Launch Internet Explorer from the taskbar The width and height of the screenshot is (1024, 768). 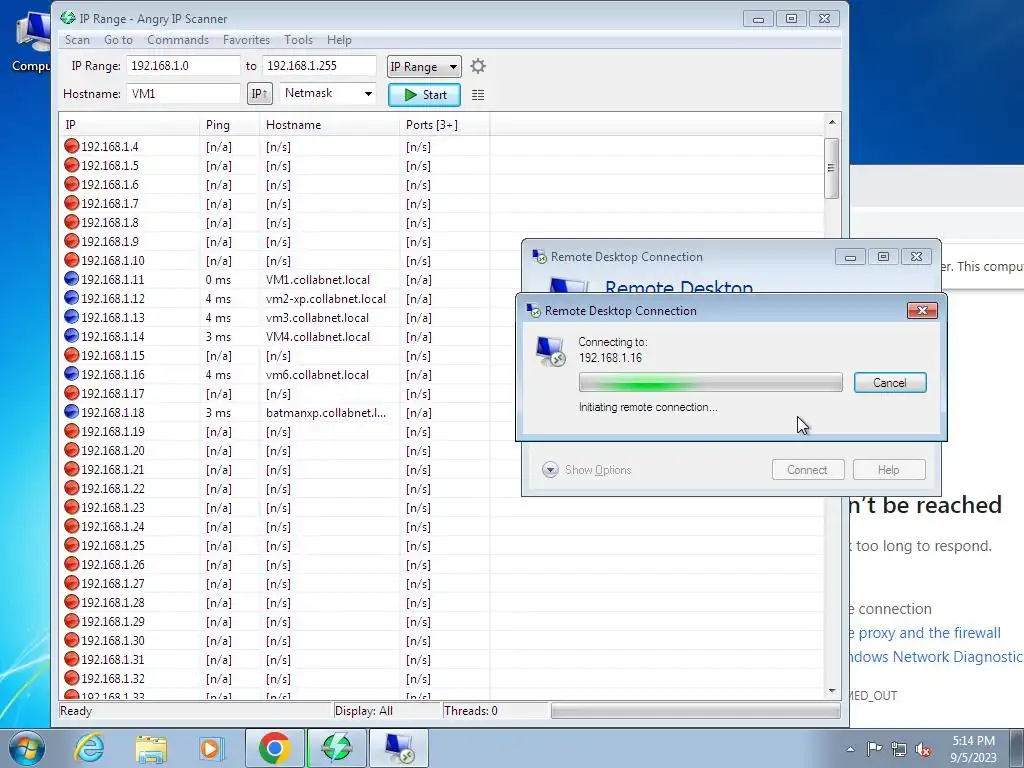[89, 748]
